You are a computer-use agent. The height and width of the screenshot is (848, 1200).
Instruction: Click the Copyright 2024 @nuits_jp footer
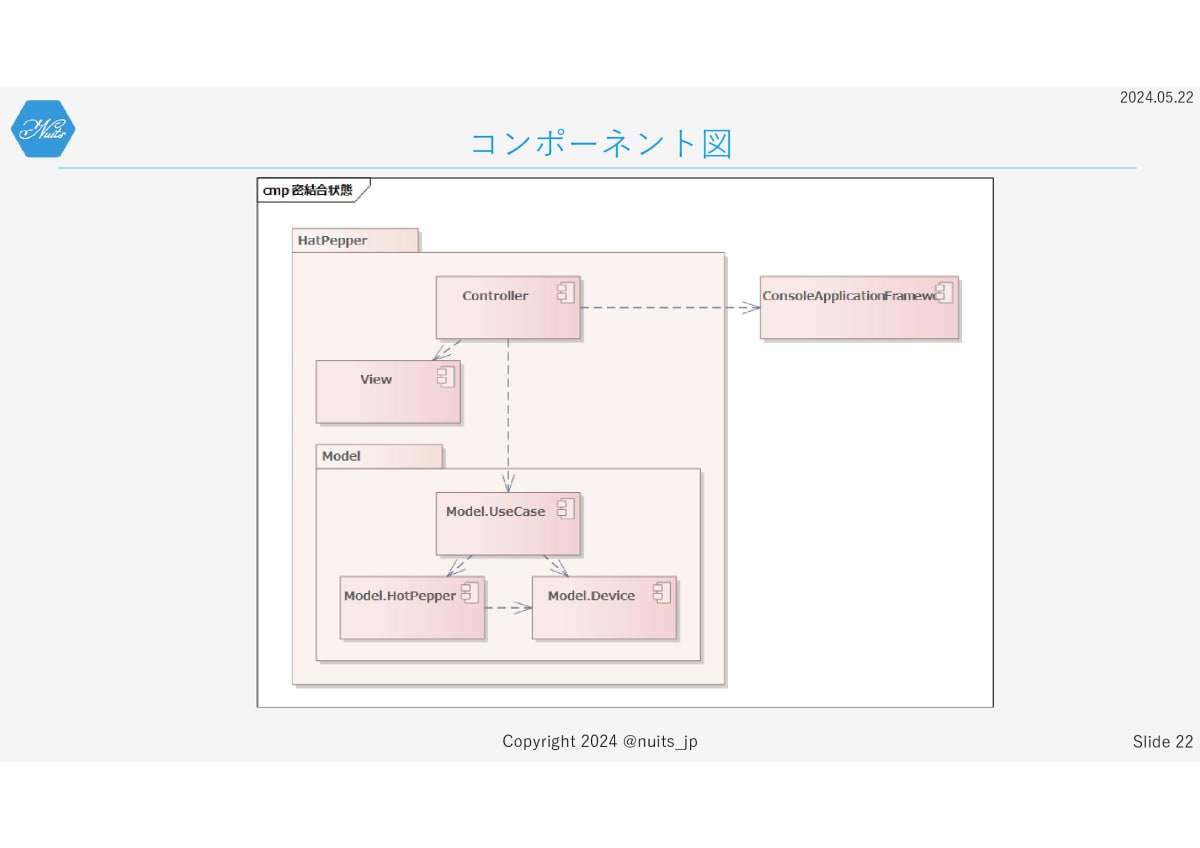coord(600,741)
